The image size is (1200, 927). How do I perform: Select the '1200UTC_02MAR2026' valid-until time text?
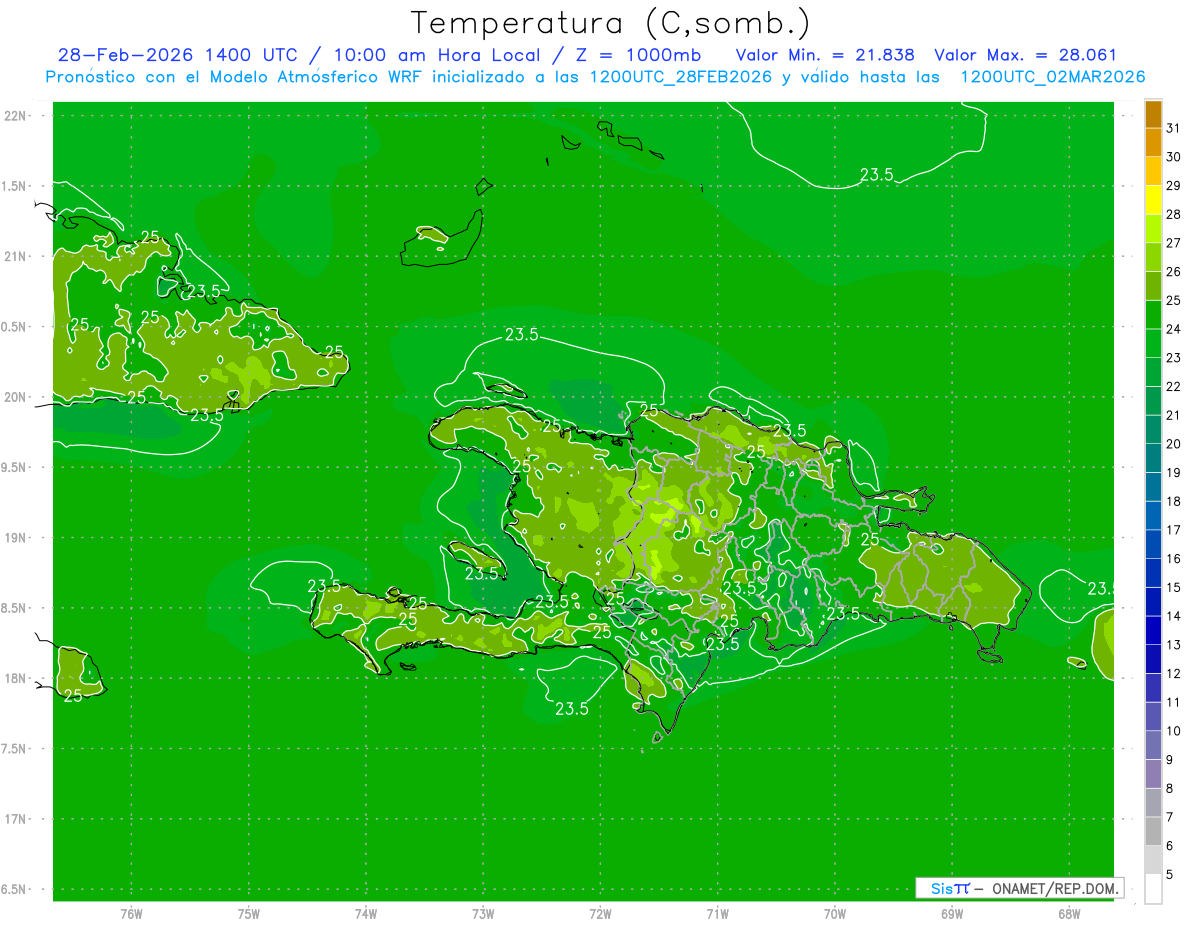(1052, 77)
